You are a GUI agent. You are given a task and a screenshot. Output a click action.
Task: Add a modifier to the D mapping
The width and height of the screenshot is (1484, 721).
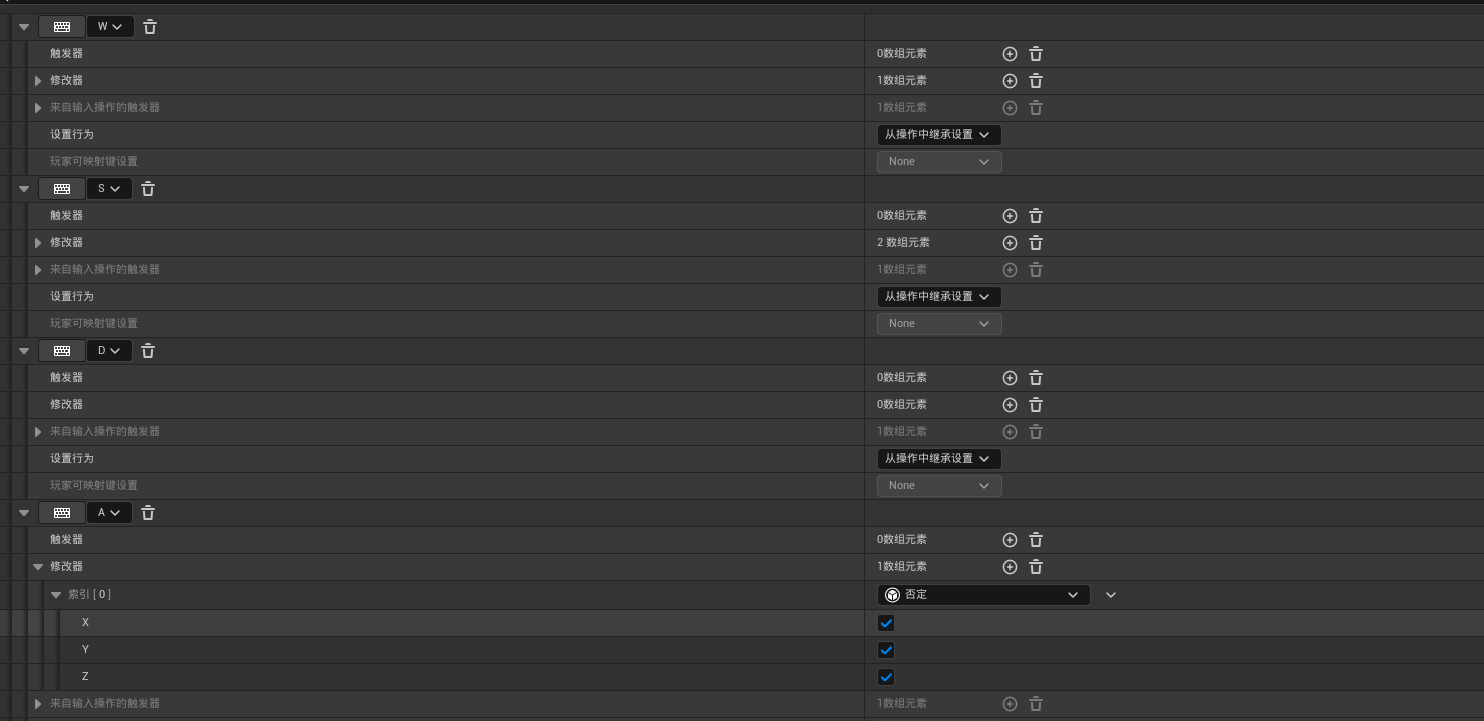coord(1009,405)
